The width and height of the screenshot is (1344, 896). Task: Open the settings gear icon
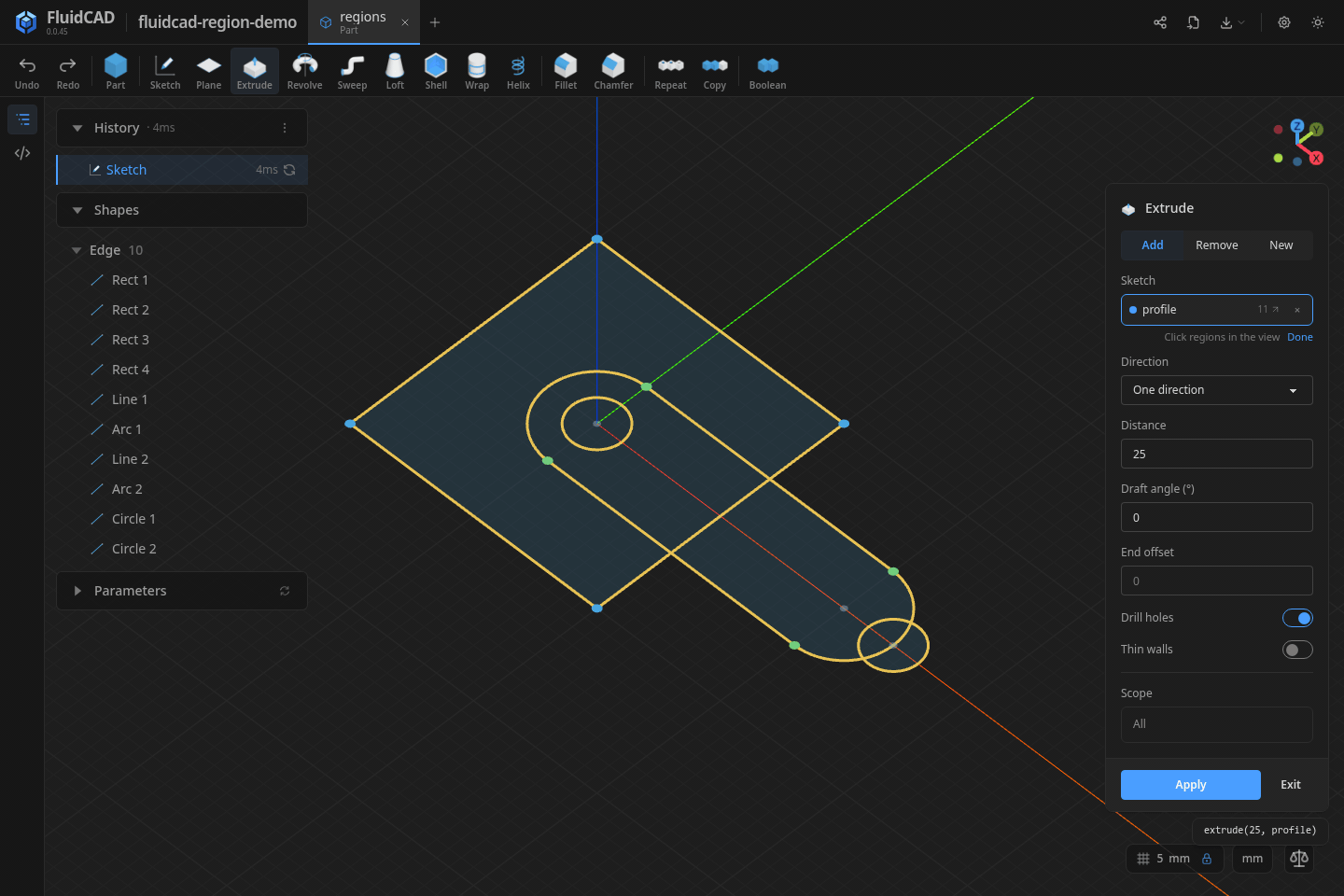point(1284,22)
